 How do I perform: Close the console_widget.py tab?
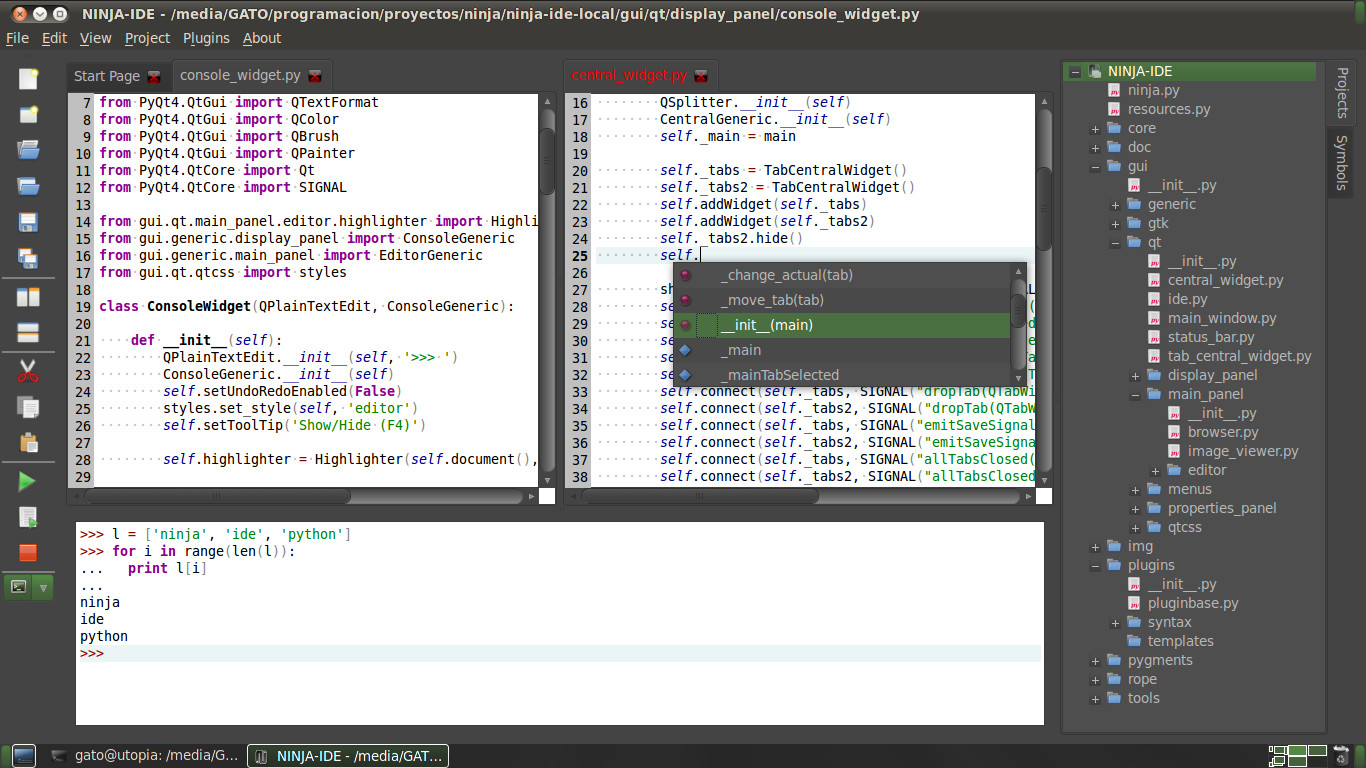click(315, 76)
